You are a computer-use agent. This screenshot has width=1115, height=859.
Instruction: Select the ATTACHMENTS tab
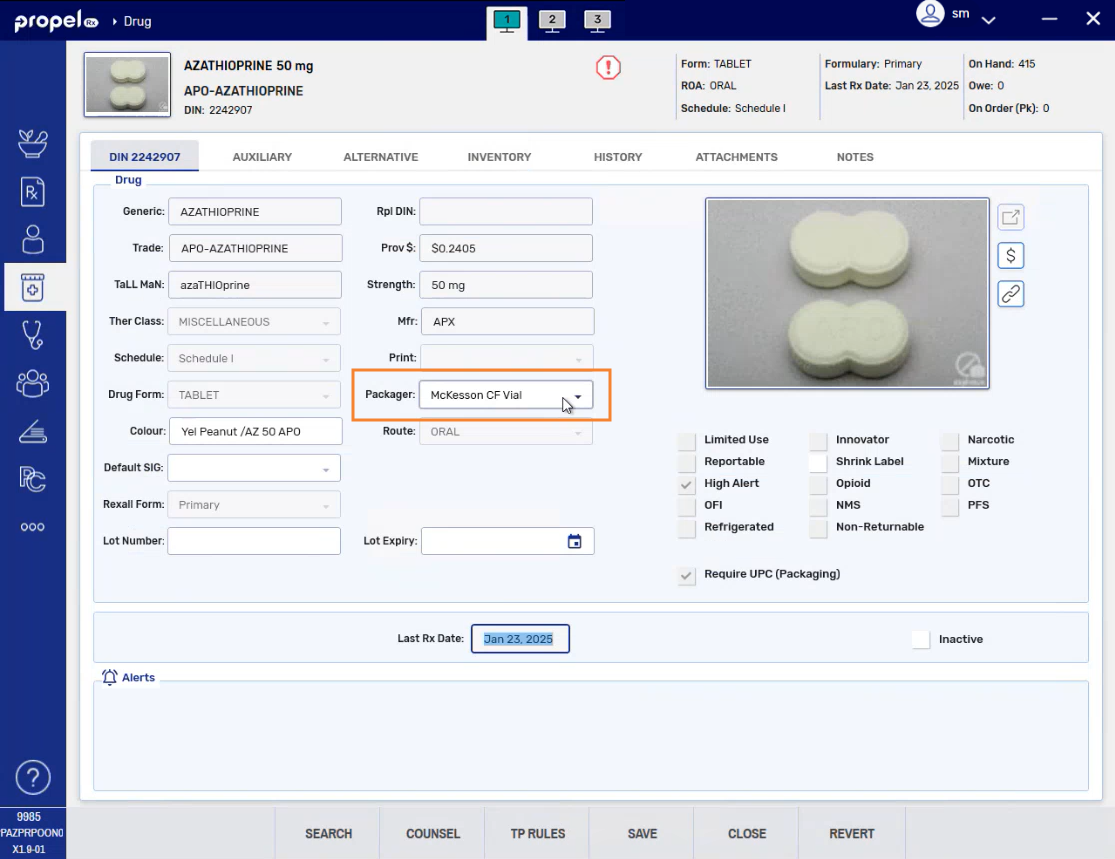coord(736,157)
